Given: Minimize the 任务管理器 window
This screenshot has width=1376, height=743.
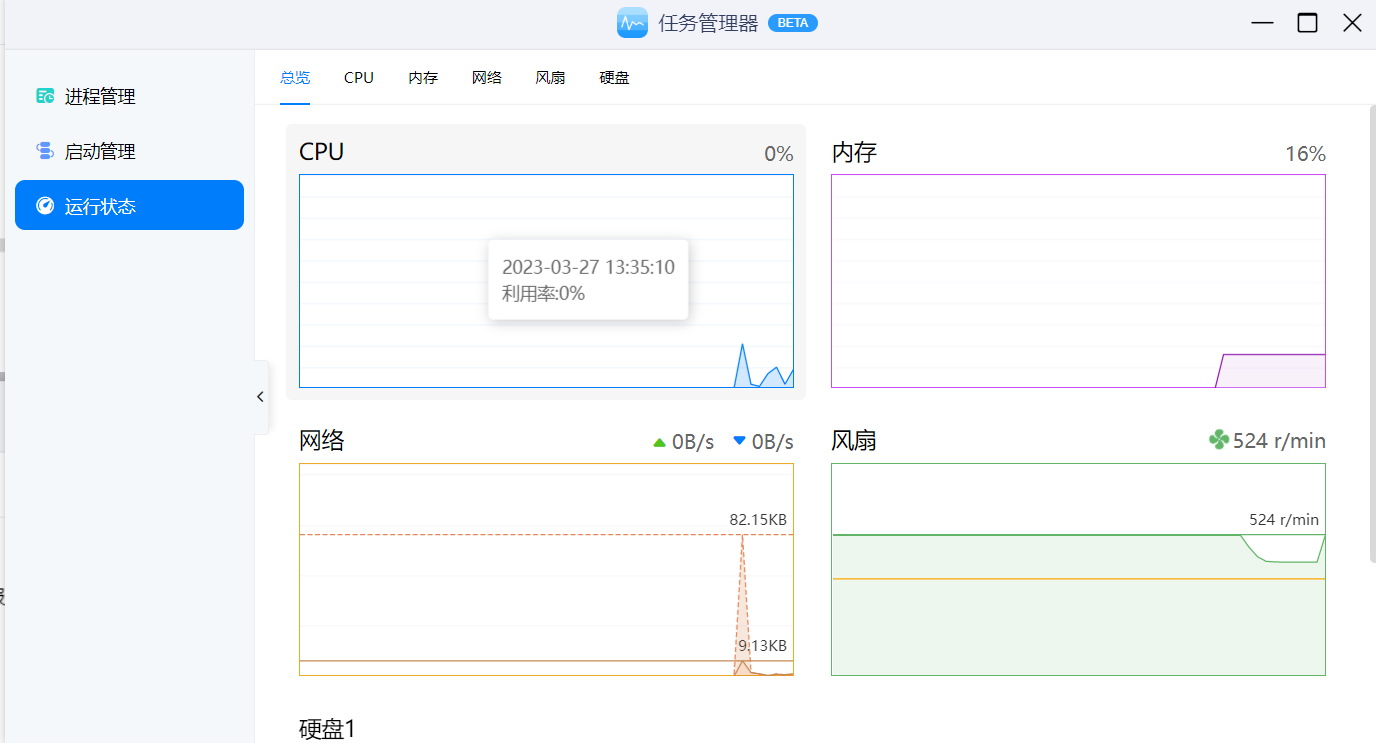Looking at the screenshot, I should (1263, 23).
